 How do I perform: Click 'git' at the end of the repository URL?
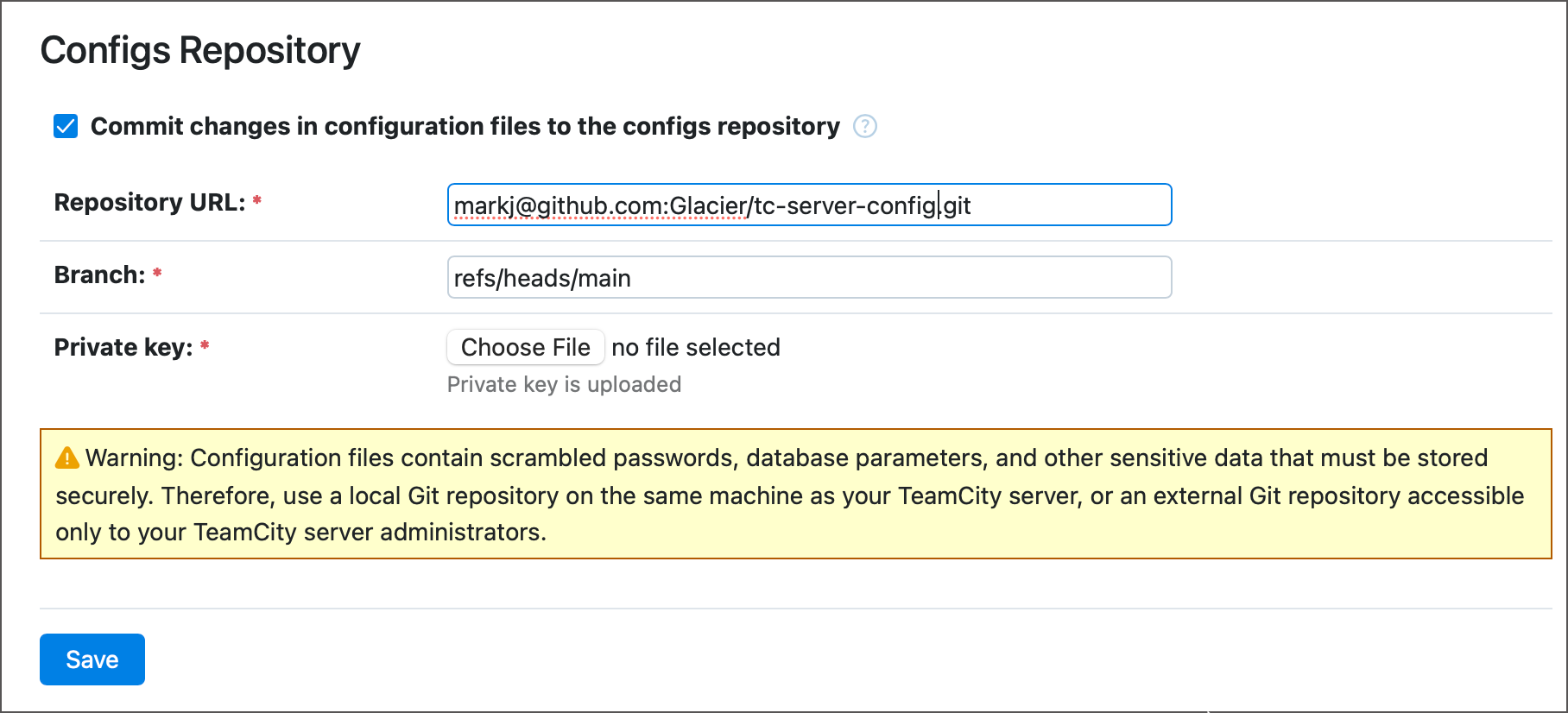(x=957, y=205)
